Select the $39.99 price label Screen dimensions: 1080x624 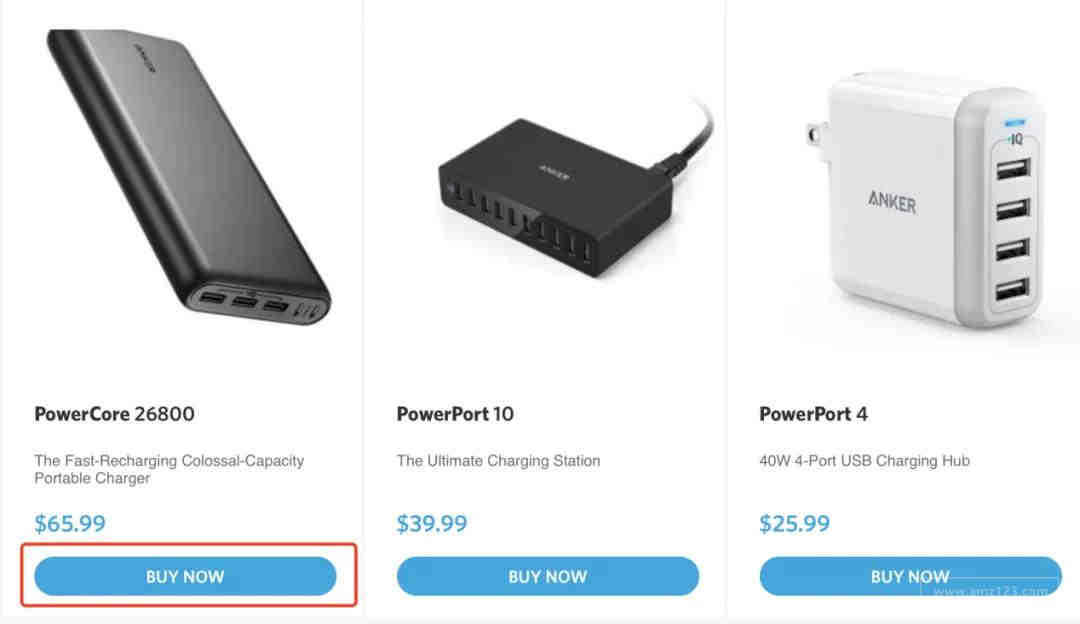(x=432, y=523)
